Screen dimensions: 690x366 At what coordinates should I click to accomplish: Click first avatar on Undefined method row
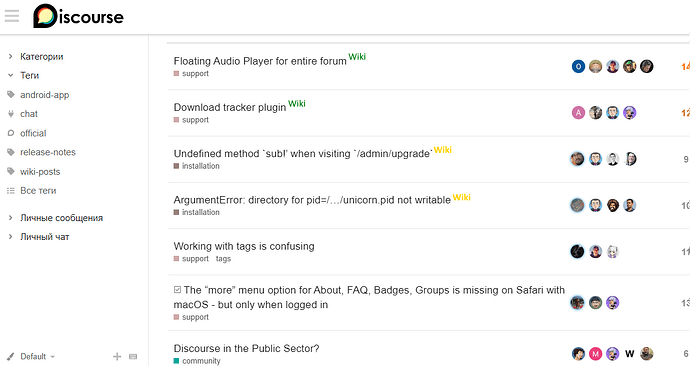(x=577, y=159)
